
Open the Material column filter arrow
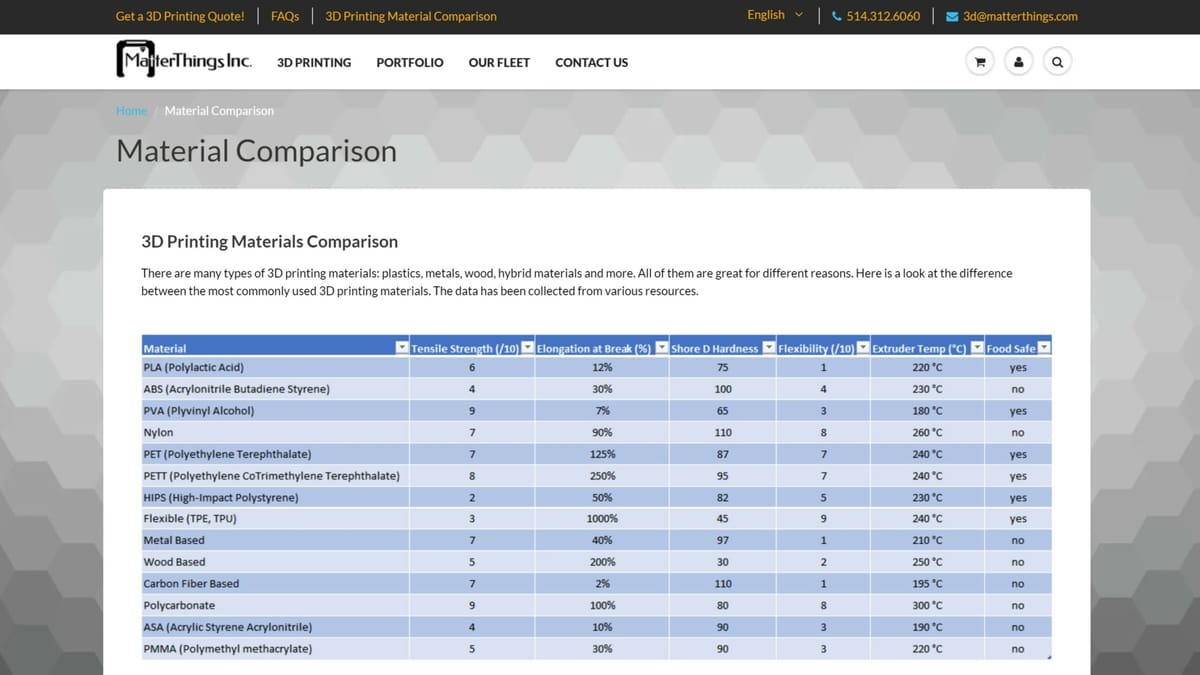(x=402, y=347)
